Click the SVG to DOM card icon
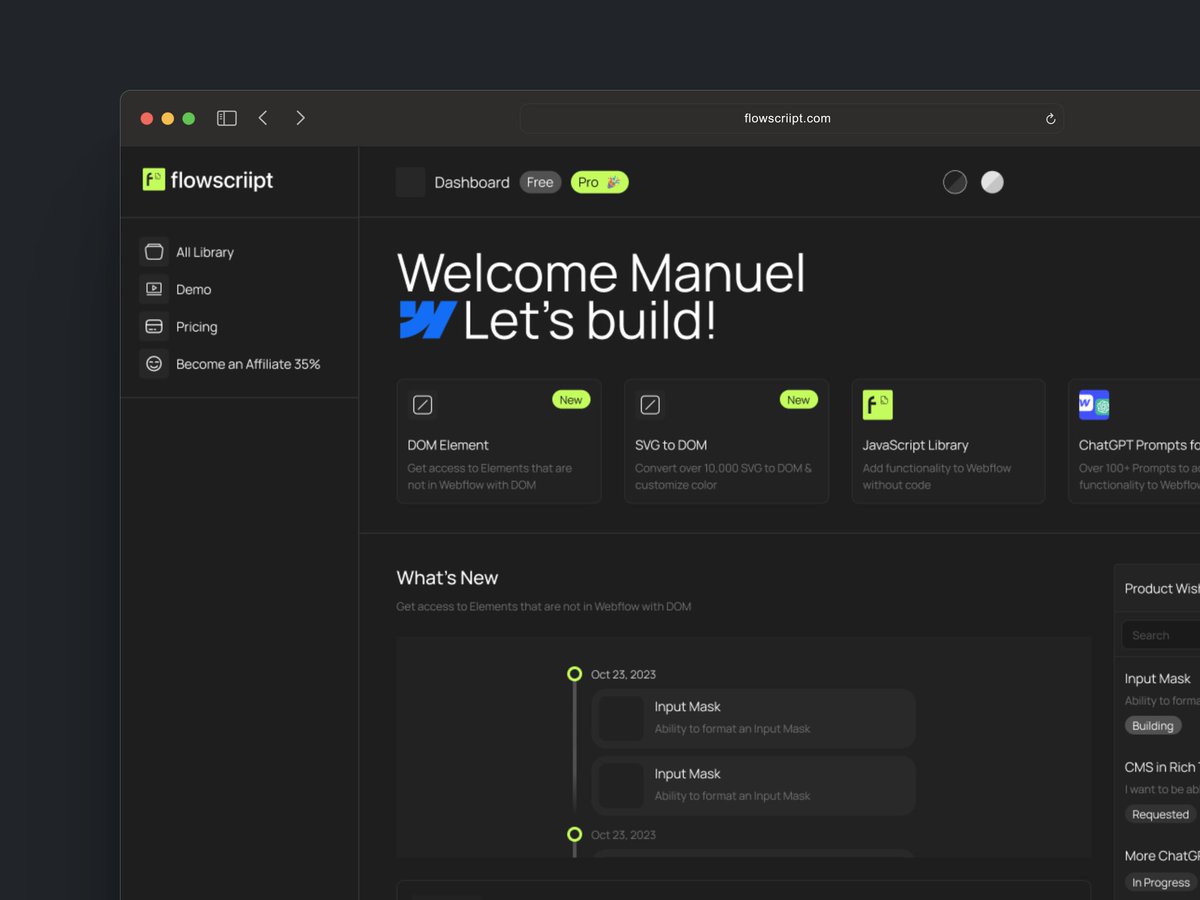Screen dimensions: 1200x900 650,405
